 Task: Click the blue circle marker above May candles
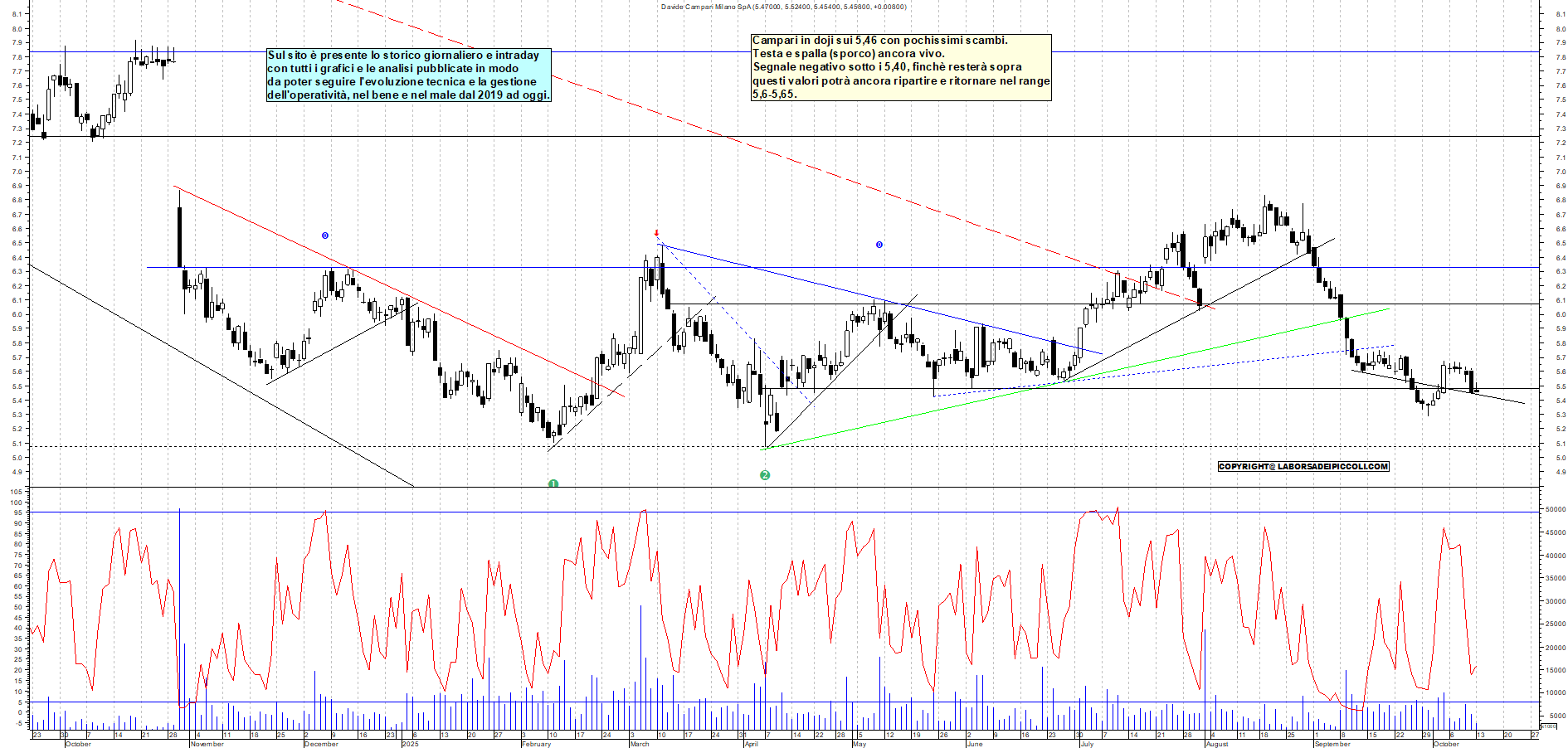[x=879, y=245]
